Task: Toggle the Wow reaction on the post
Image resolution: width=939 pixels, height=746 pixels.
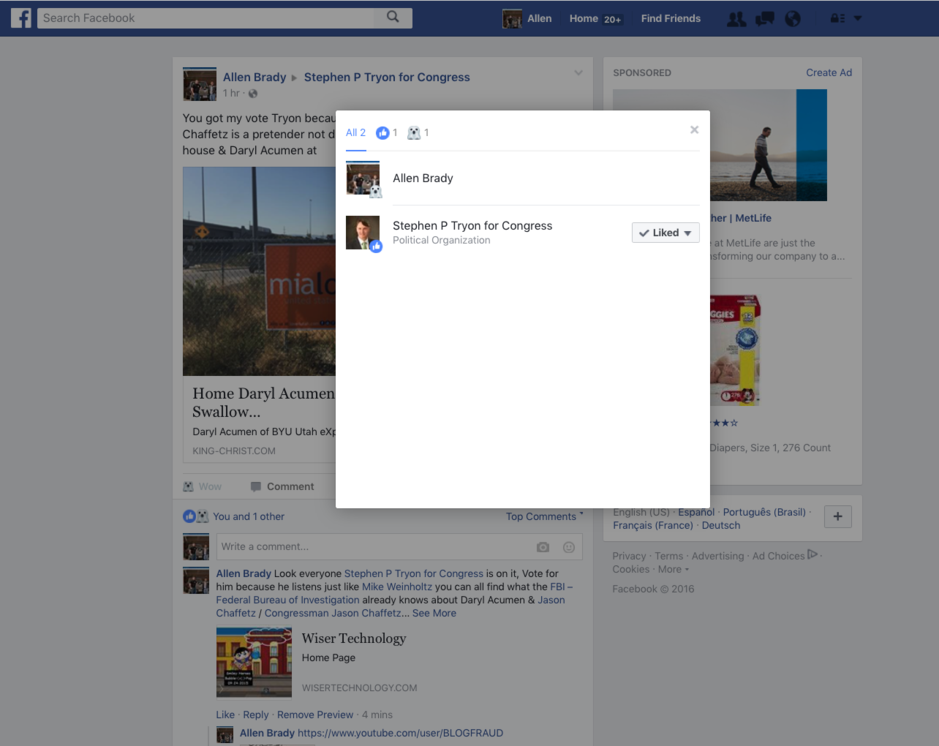Action: [202, 486]
